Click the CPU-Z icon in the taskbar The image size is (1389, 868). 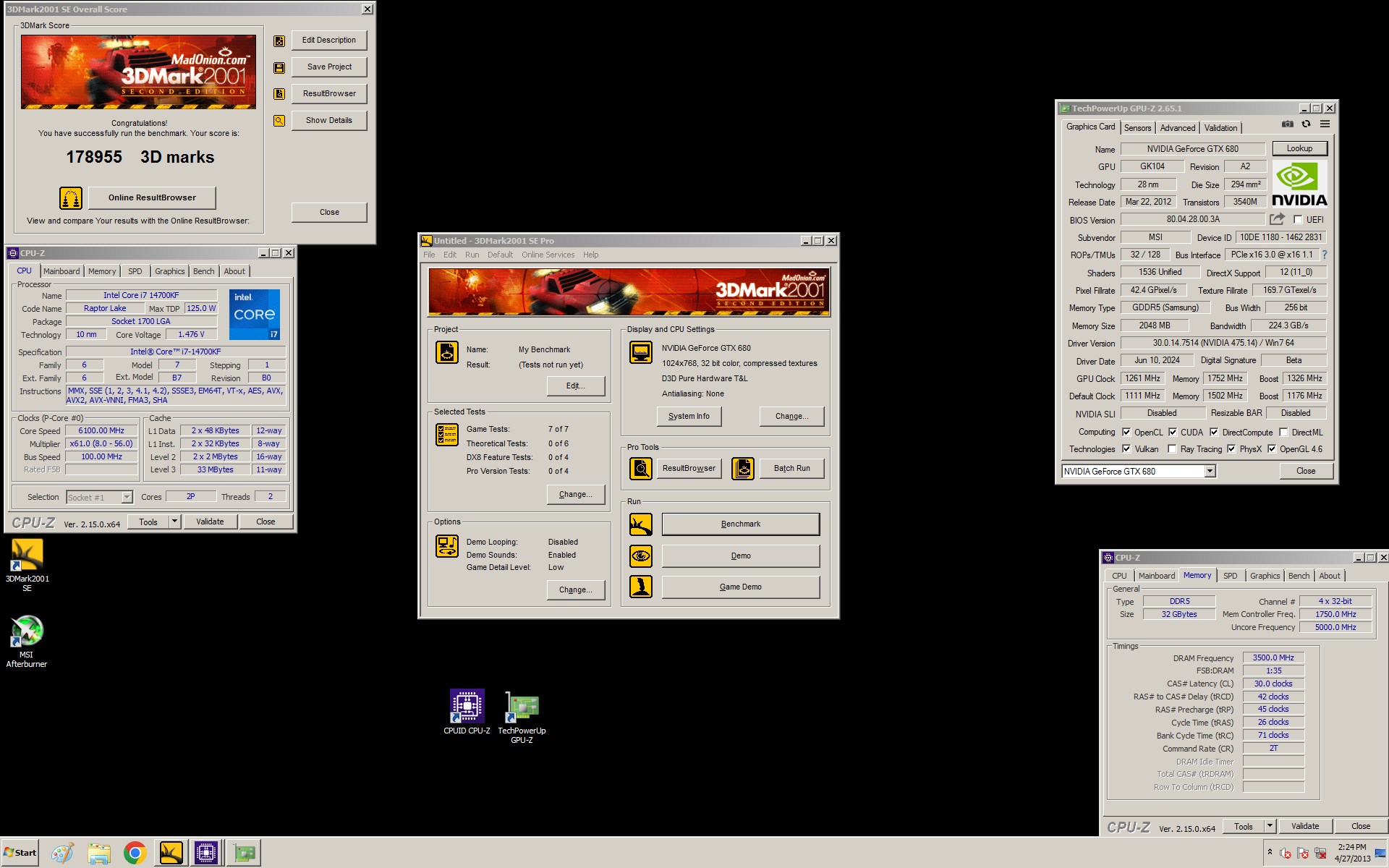(x=206, y=854)
